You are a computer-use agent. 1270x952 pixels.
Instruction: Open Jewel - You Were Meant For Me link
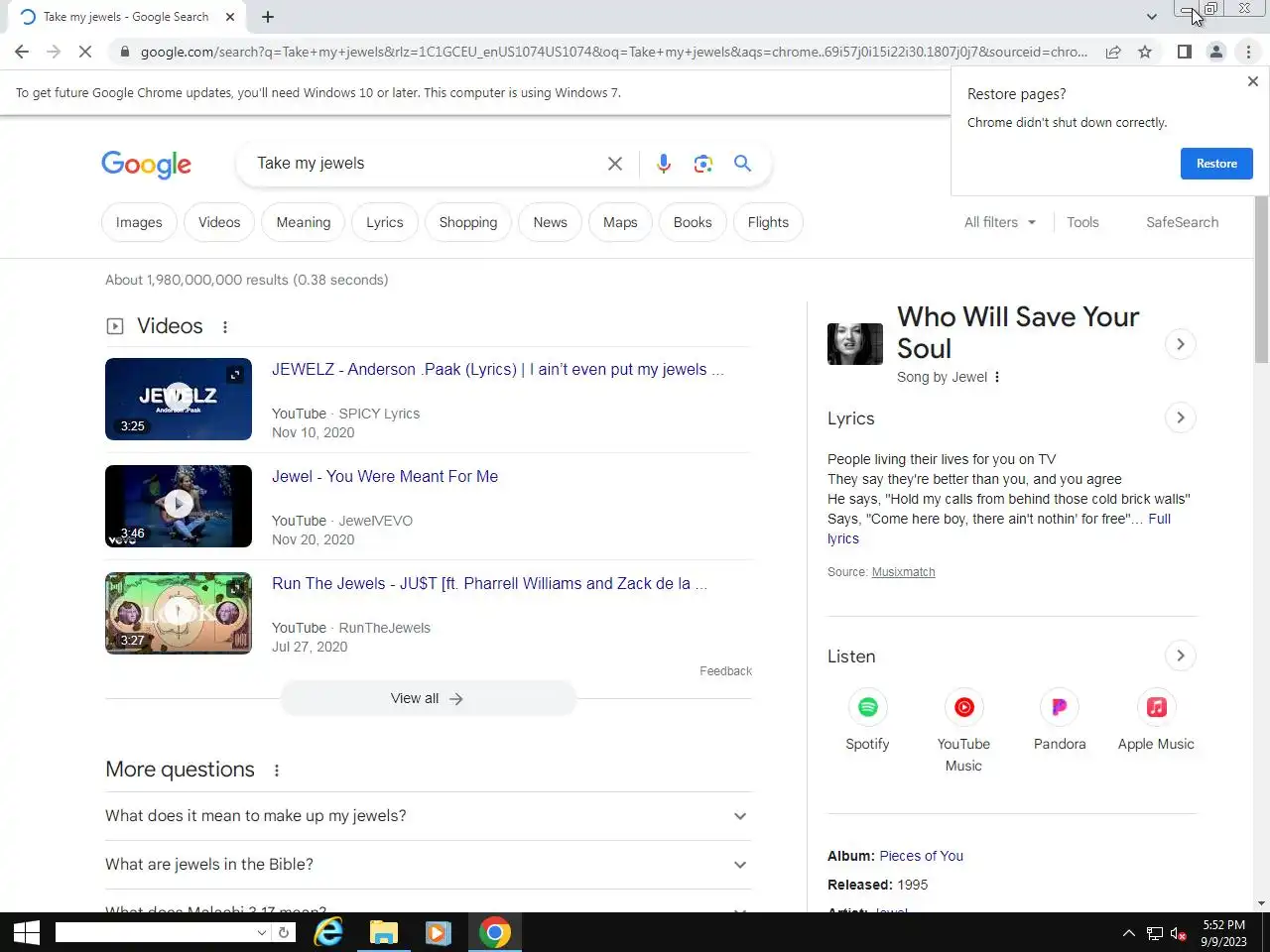click(385, 476)
